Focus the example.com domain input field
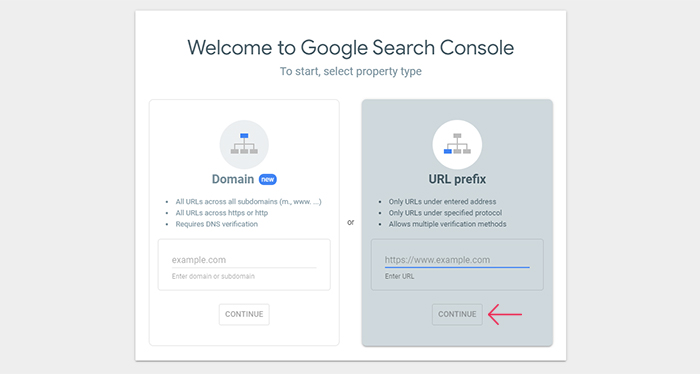This screenshot has width=700, height=374. tap(244, 260)
